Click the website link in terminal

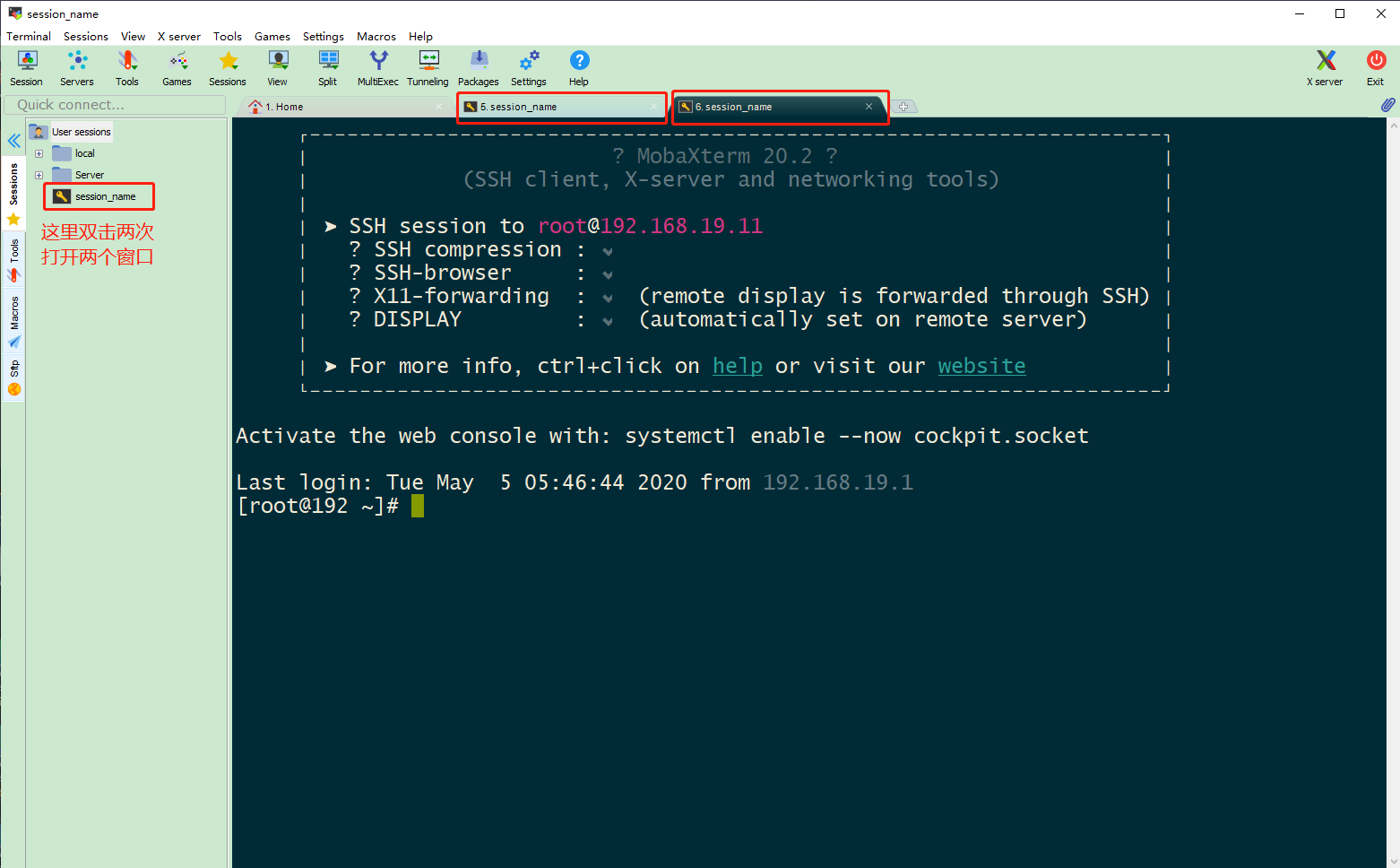(981, 366)
